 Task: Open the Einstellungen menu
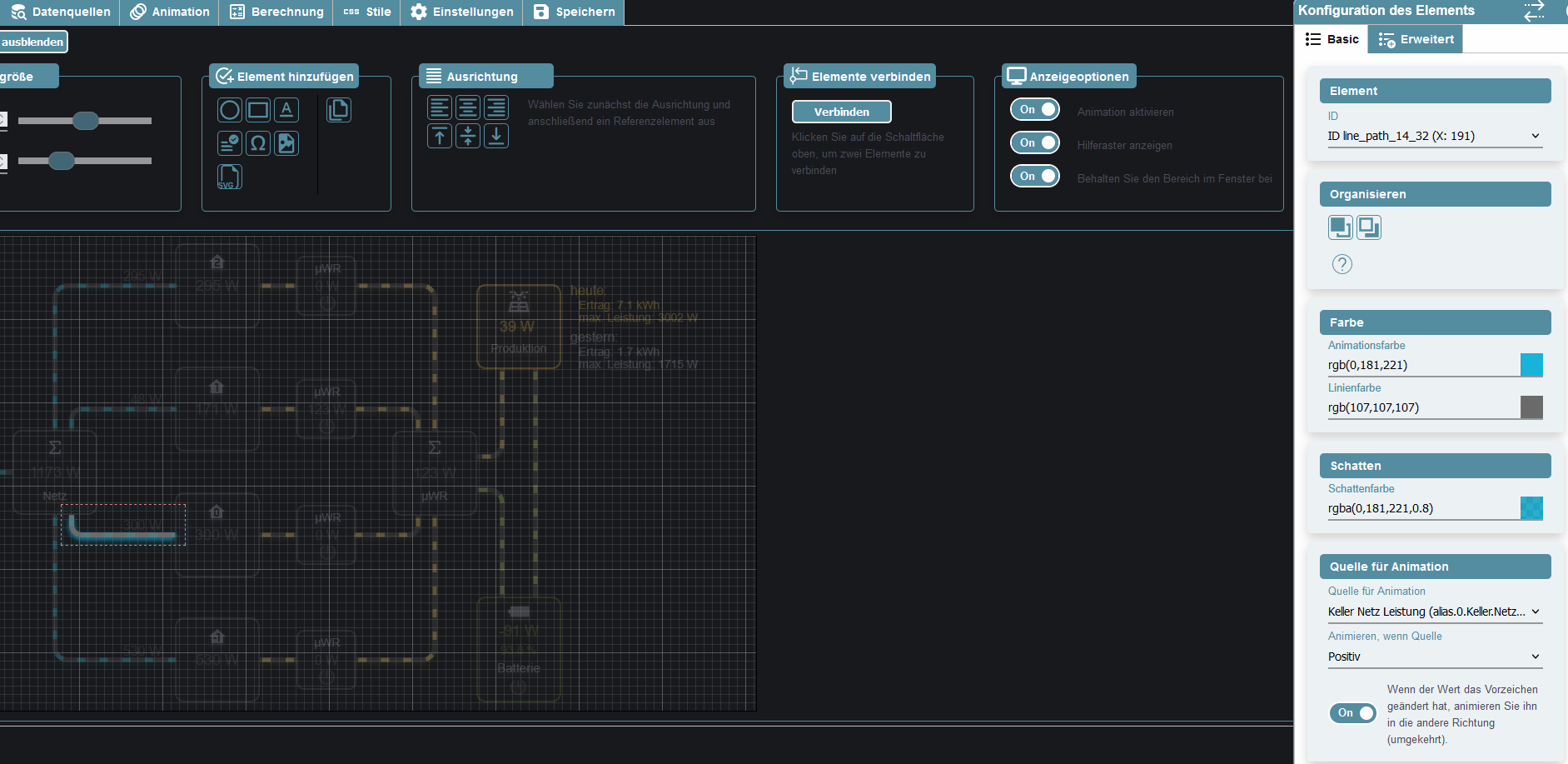click(x=462, y=12)
